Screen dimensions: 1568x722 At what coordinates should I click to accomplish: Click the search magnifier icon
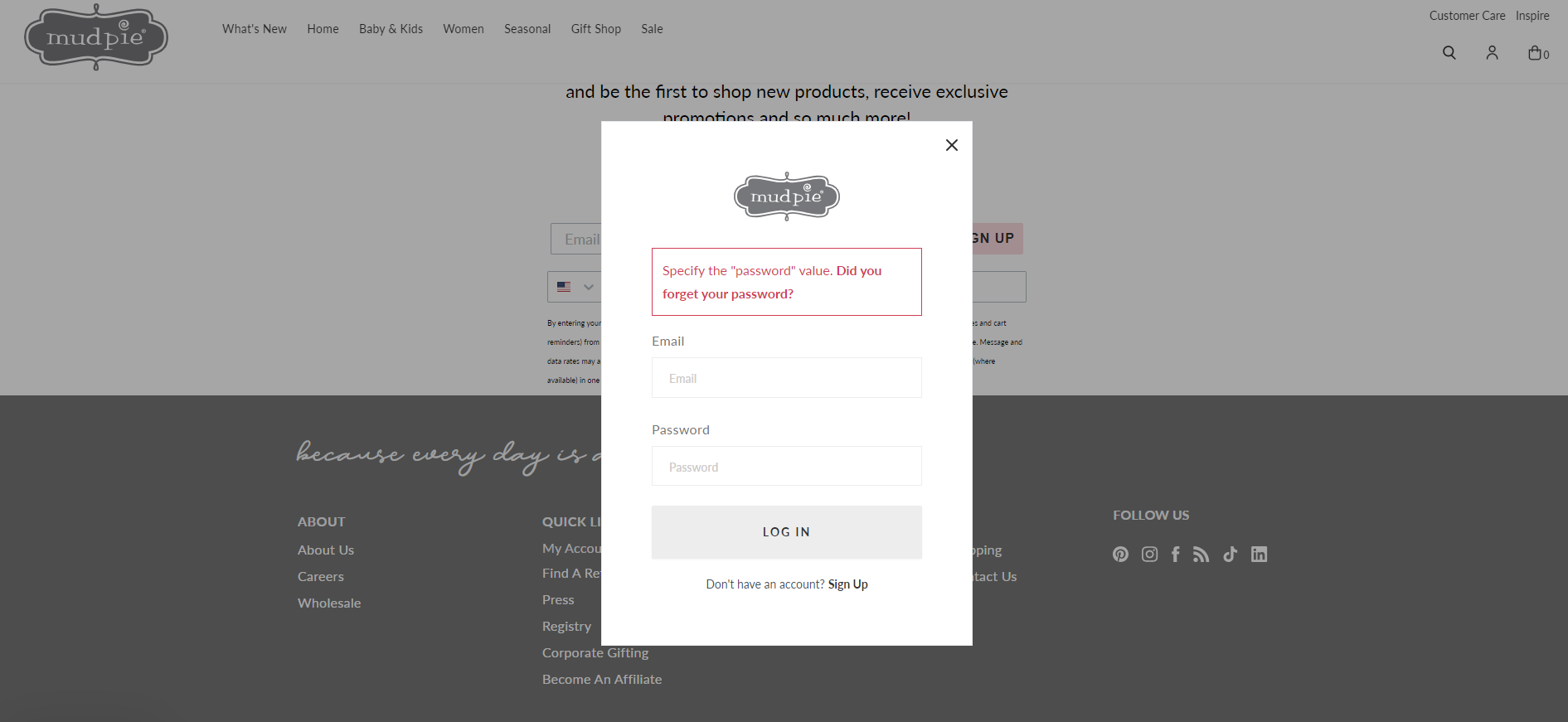coord(1449,53)
